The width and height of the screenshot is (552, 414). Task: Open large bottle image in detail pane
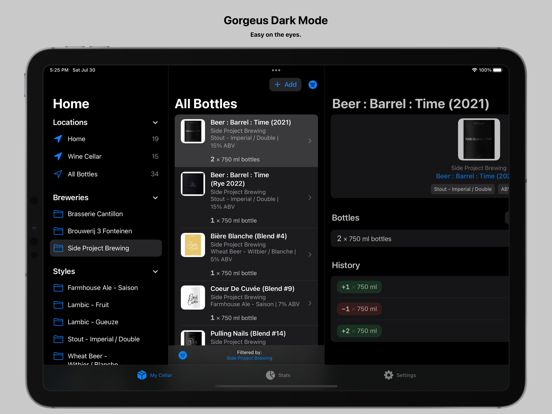(479, 139)
